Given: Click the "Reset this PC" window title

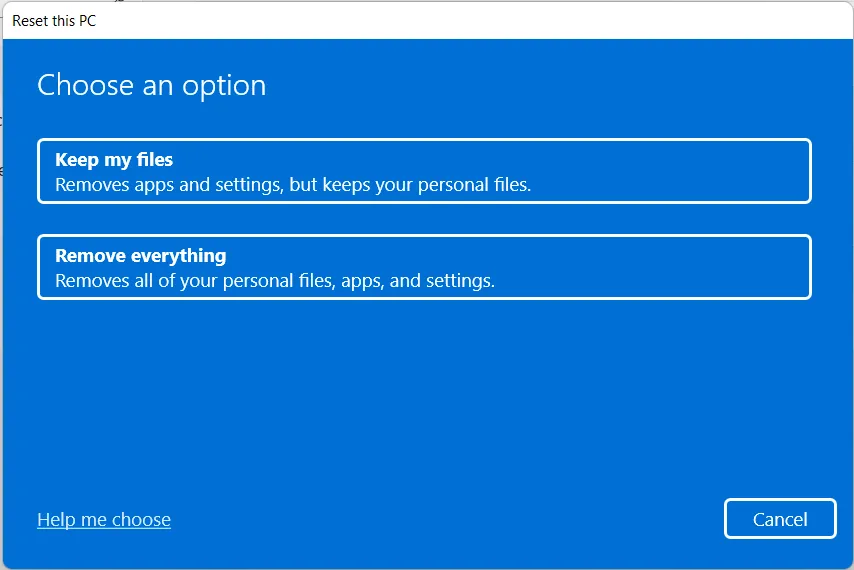Looking at the screenshot, I should coord(54,20).
